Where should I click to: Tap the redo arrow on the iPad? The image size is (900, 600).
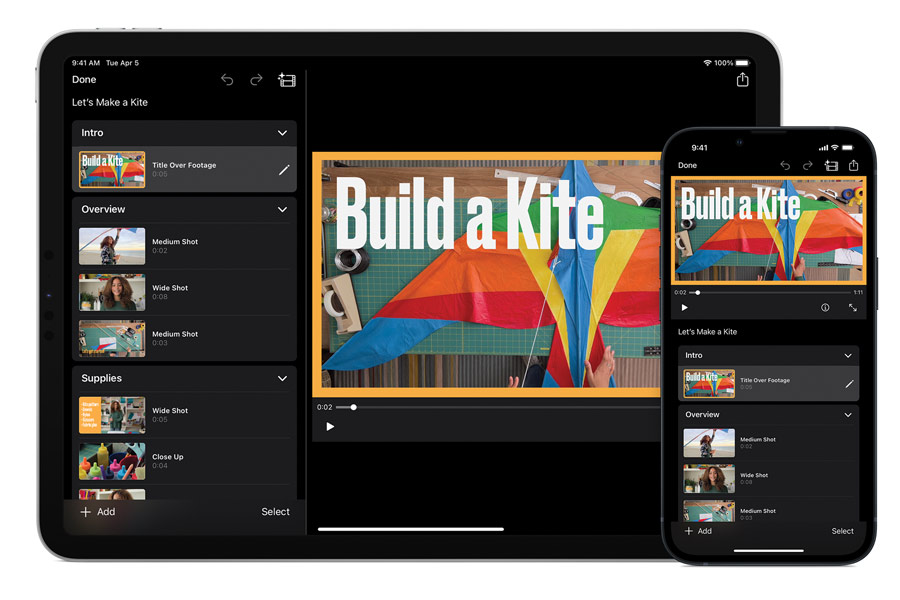[256, 79]
